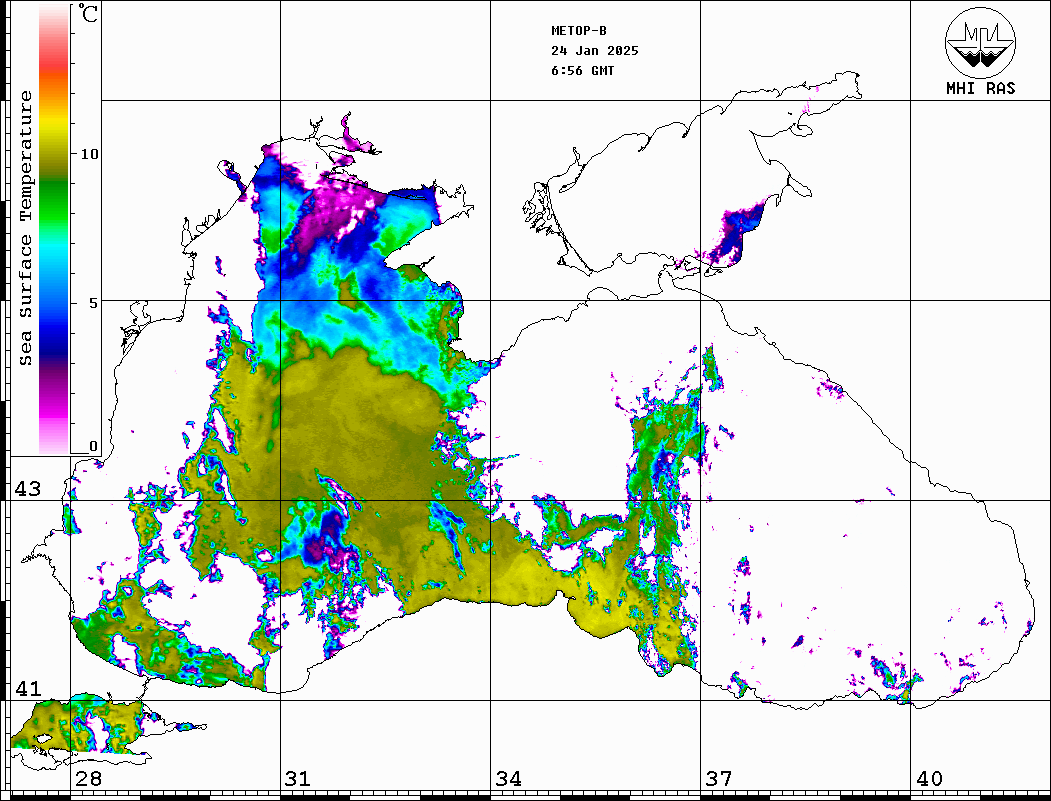
Task: Click longitude label '31'
Action: 298,779
